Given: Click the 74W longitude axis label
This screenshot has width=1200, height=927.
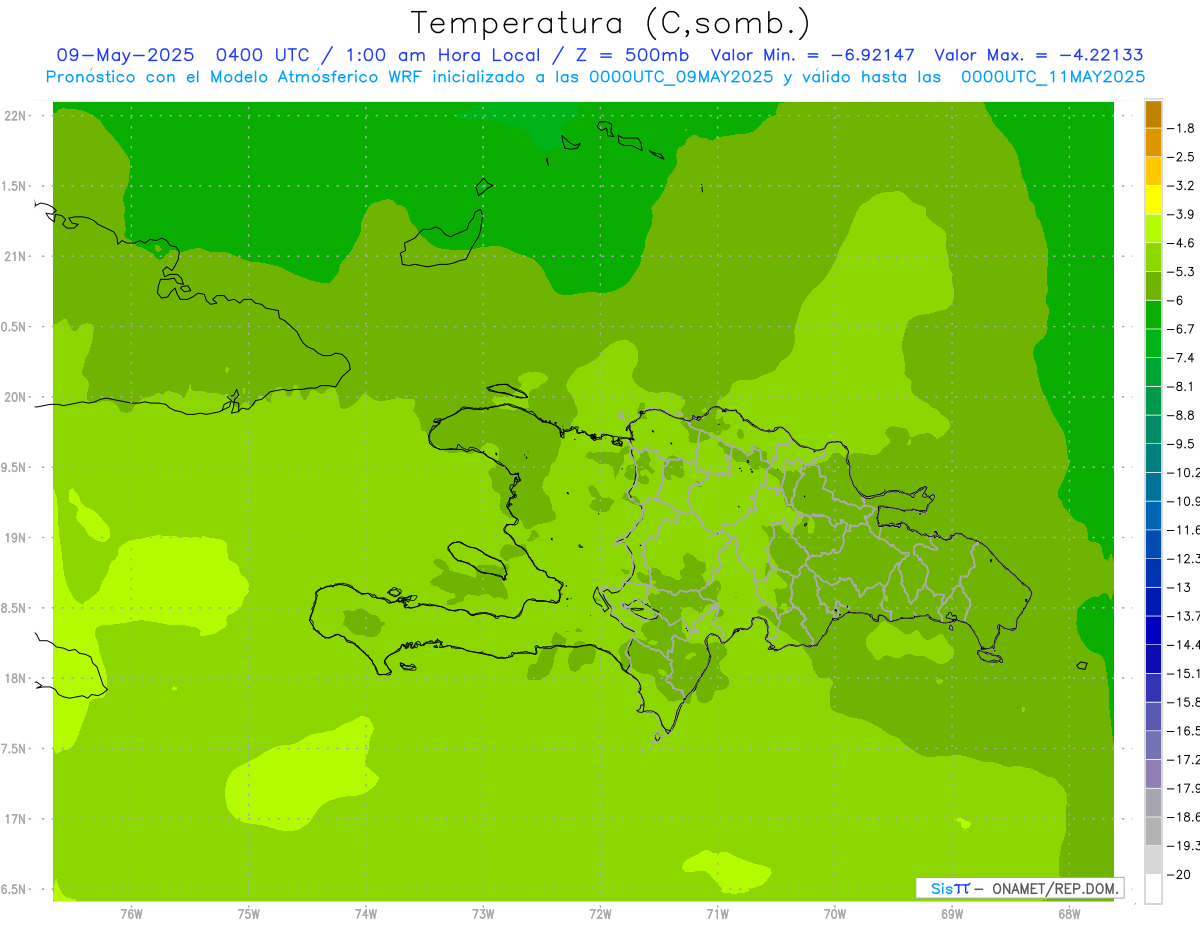Looking at the screenshot, I should pyautogui.click(x=365, y=914).
